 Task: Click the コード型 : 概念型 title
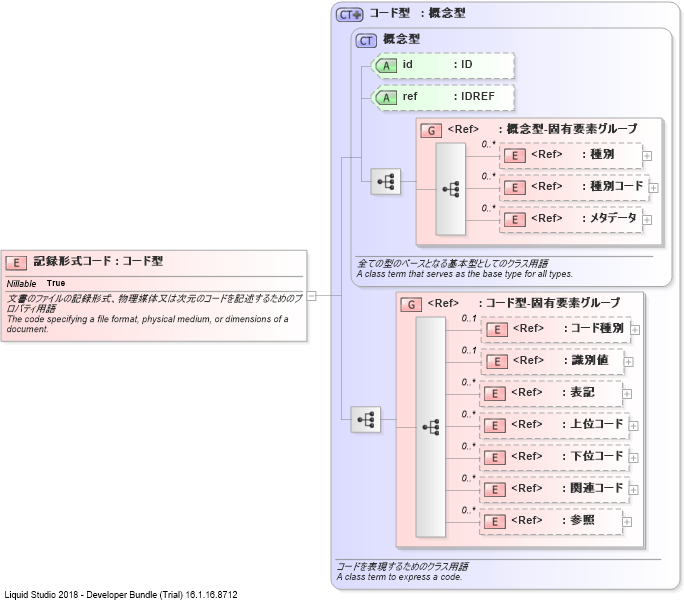[x=417, y=13]
